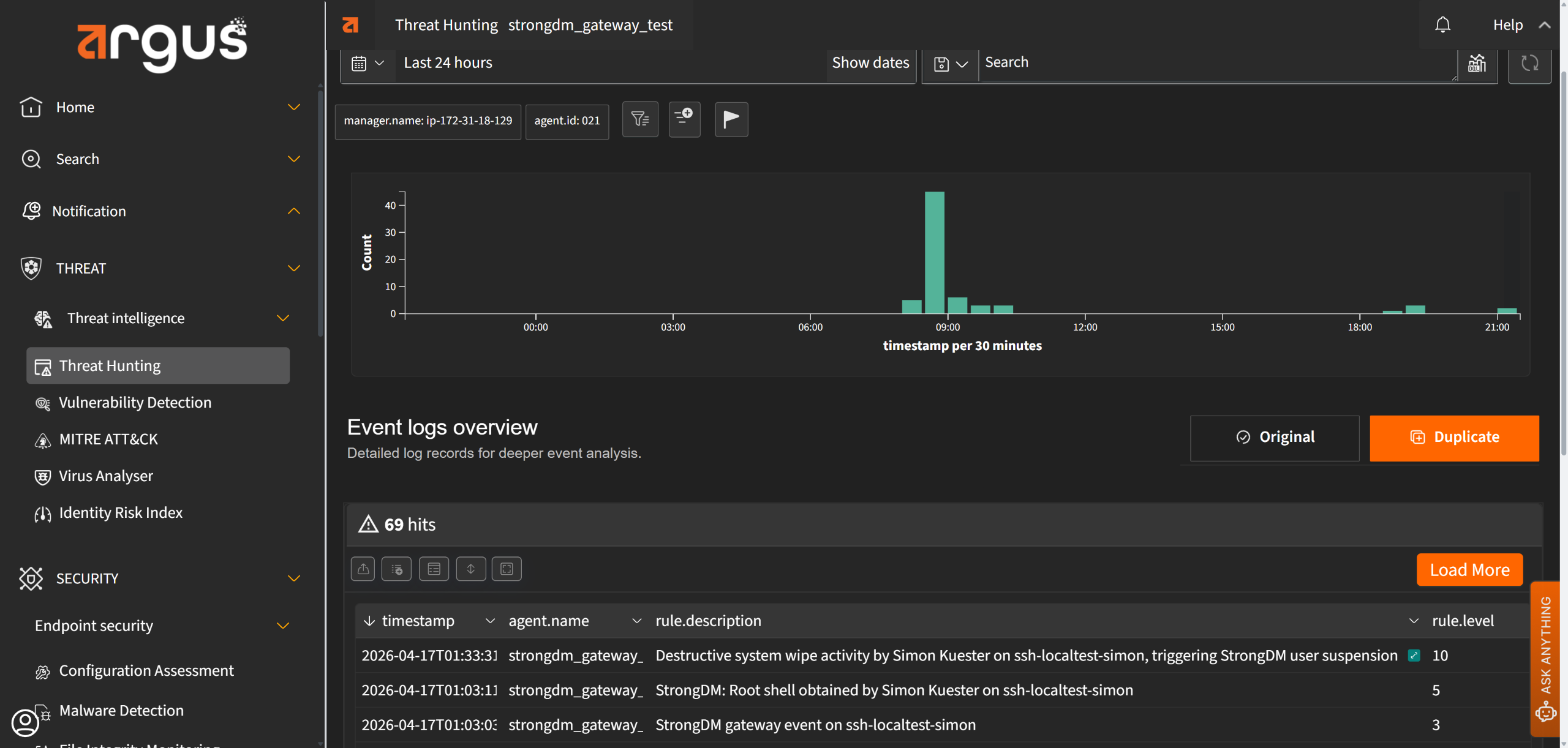The width and height of the screenshot is (1568, 748).
Task: Toggle Duplicate logs view
Action: [x=1454, y=437]
